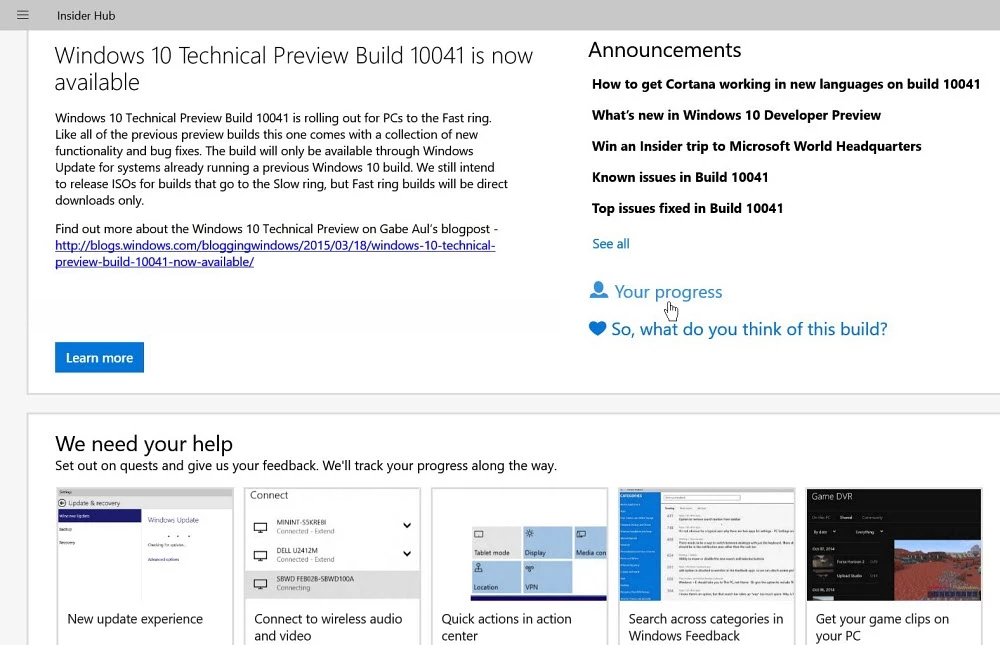Open the New update experience quest thumbnail

[x=145, y=544]
